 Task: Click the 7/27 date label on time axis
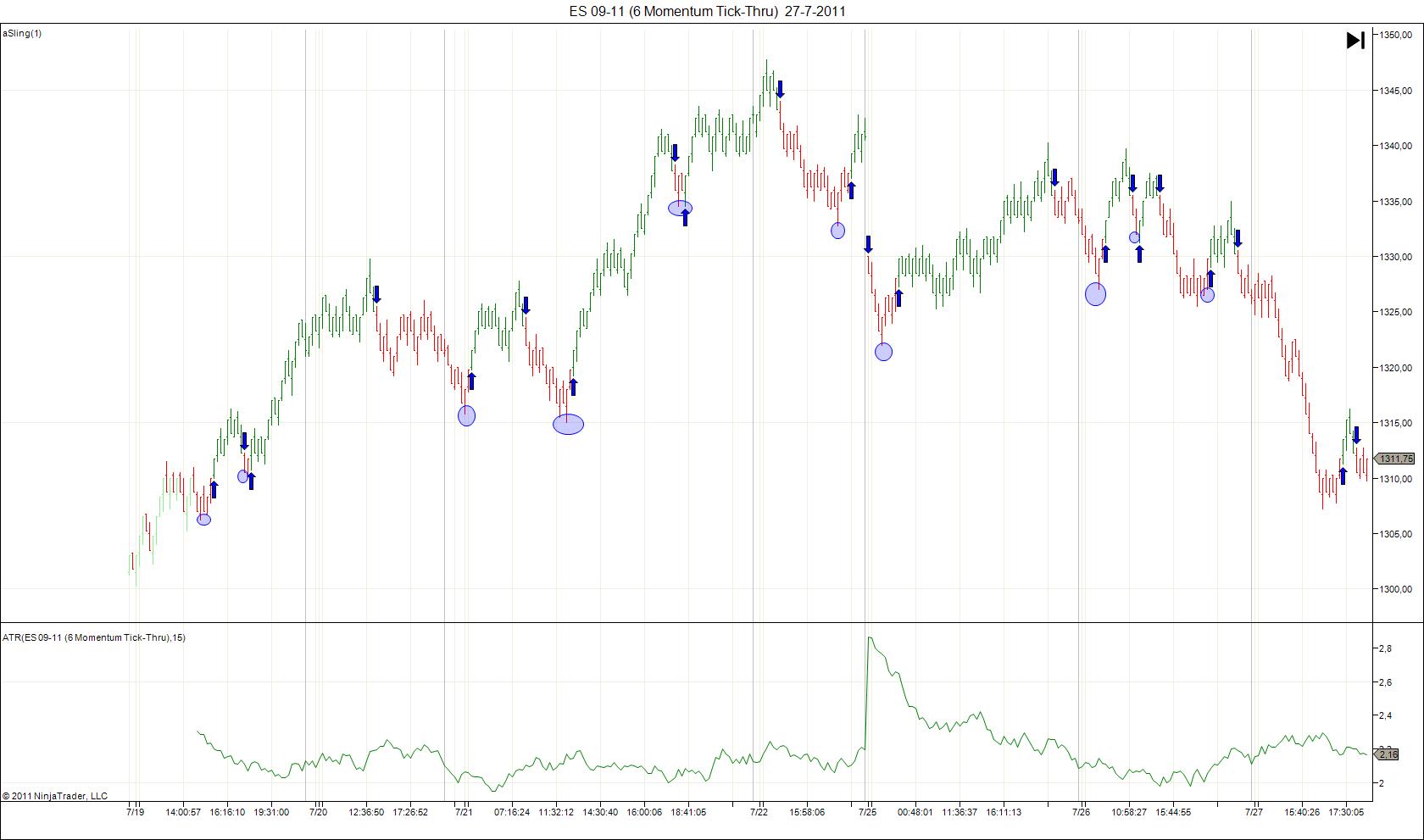(x=1254, y=812)
